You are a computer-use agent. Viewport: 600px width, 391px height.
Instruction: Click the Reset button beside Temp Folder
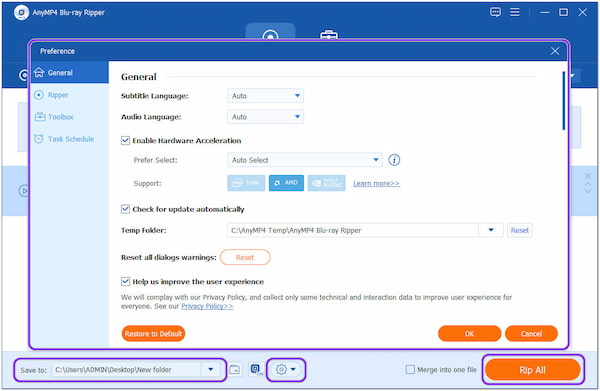520,230
